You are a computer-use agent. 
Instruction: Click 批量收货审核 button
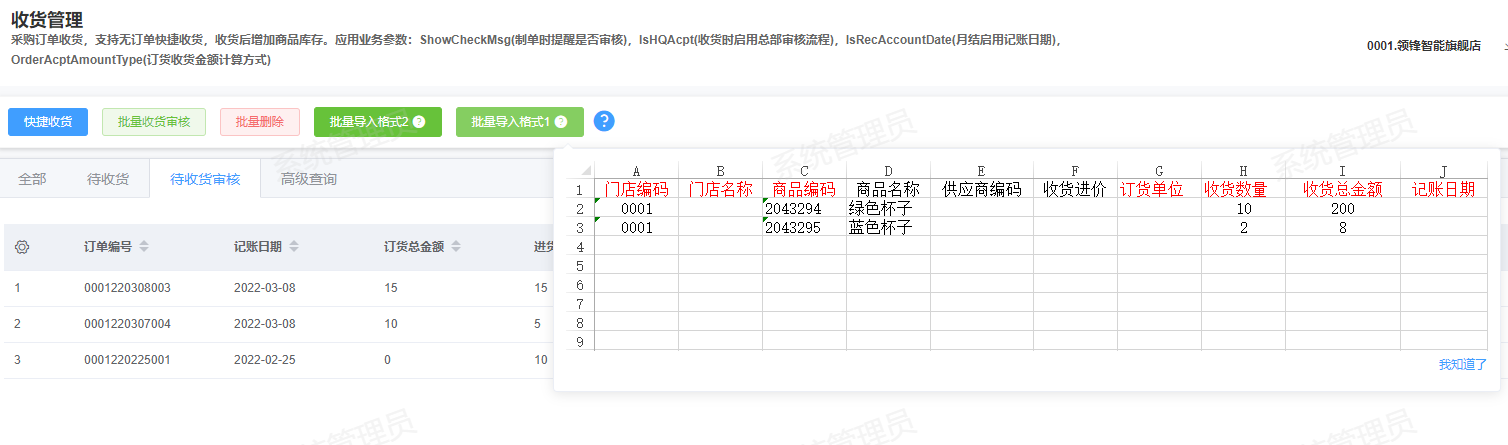click(154, 122)
